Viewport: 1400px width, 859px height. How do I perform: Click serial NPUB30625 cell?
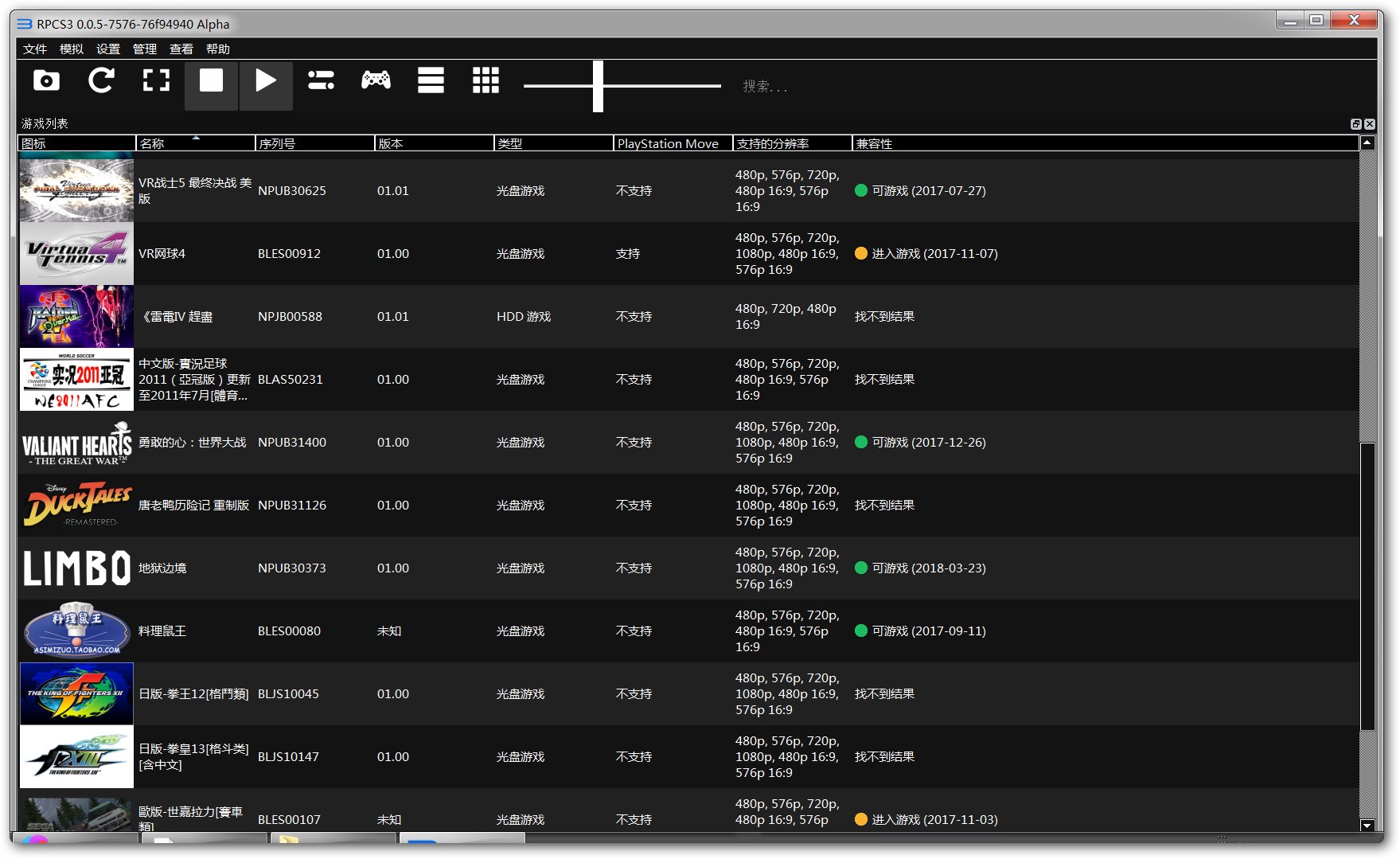click(x=292, y=191)
